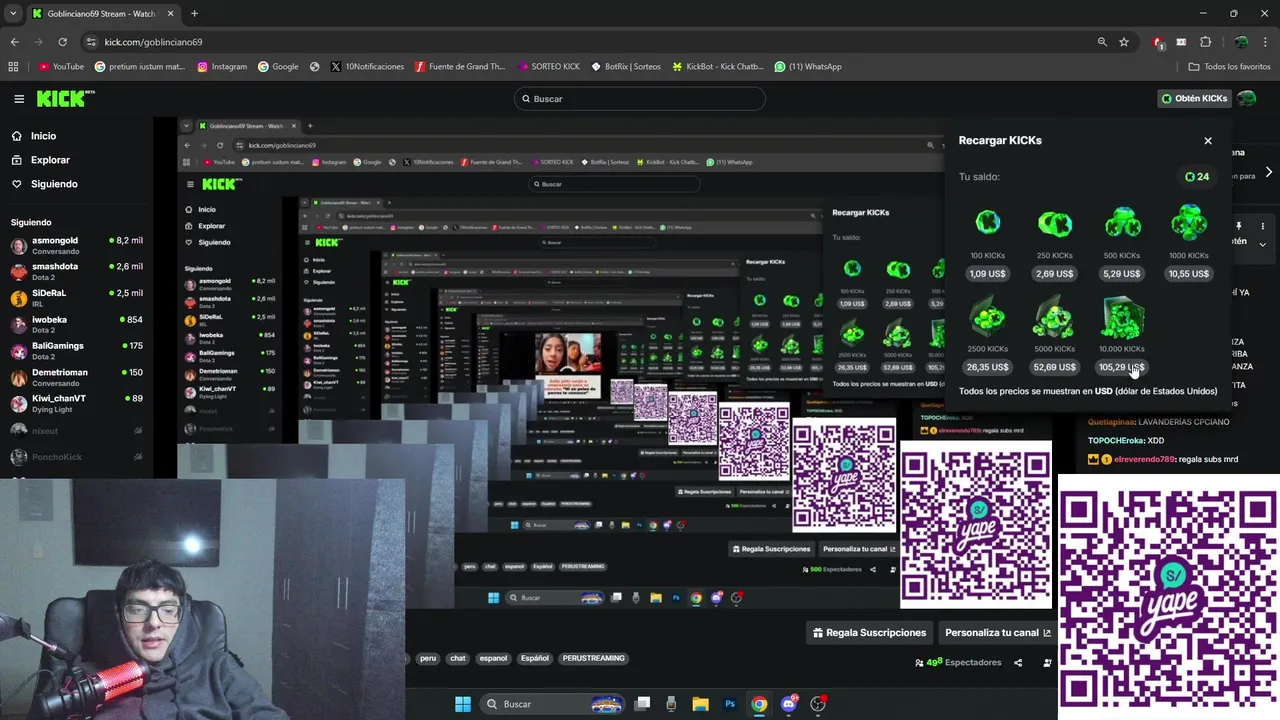Image resolution: width=1280 pixels, height=720 pixels.
Task: Open the YouTube bookmark
Action: click(x=61, y=67)
